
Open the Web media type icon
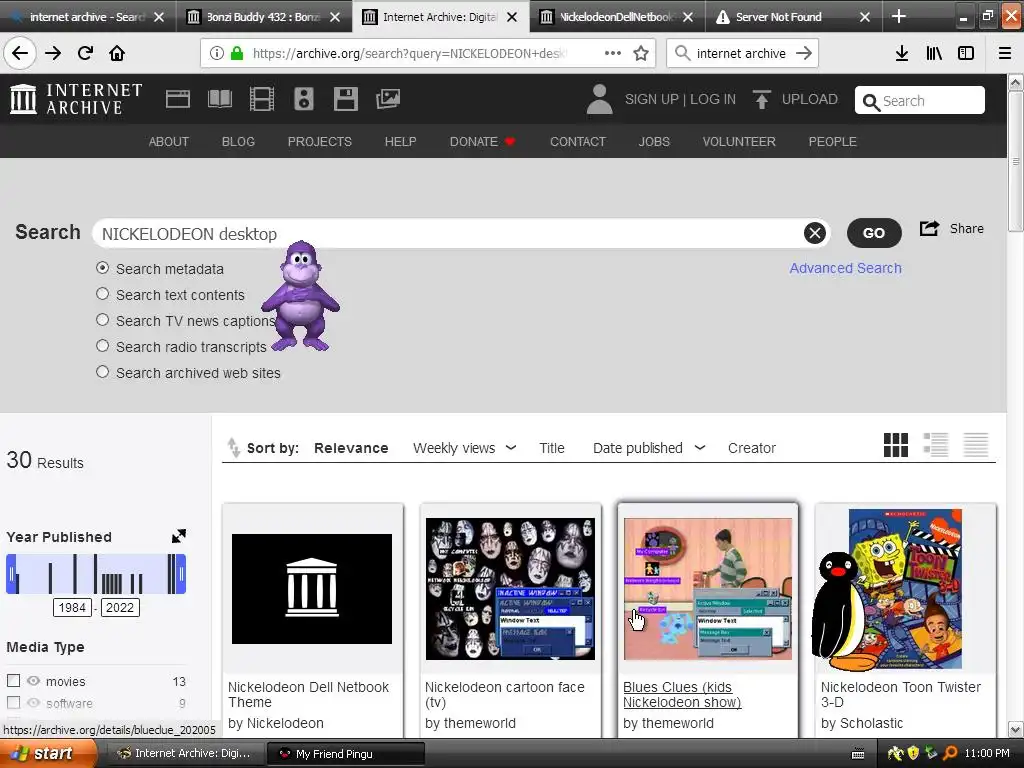point(178,99)
